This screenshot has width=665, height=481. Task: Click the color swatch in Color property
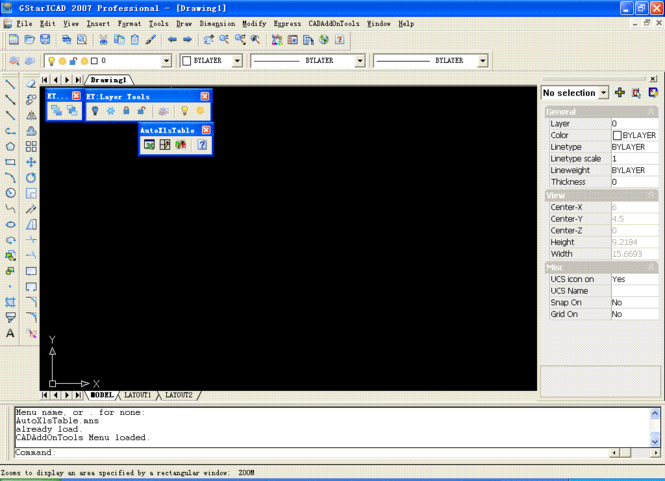pos(617,135)
